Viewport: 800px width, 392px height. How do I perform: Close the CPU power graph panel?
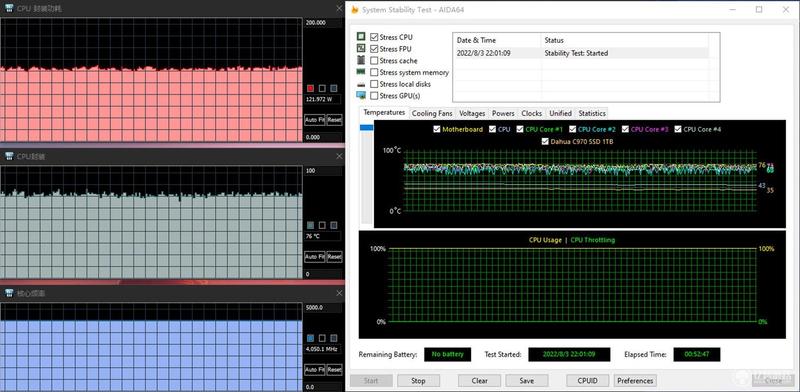point(339,9)
